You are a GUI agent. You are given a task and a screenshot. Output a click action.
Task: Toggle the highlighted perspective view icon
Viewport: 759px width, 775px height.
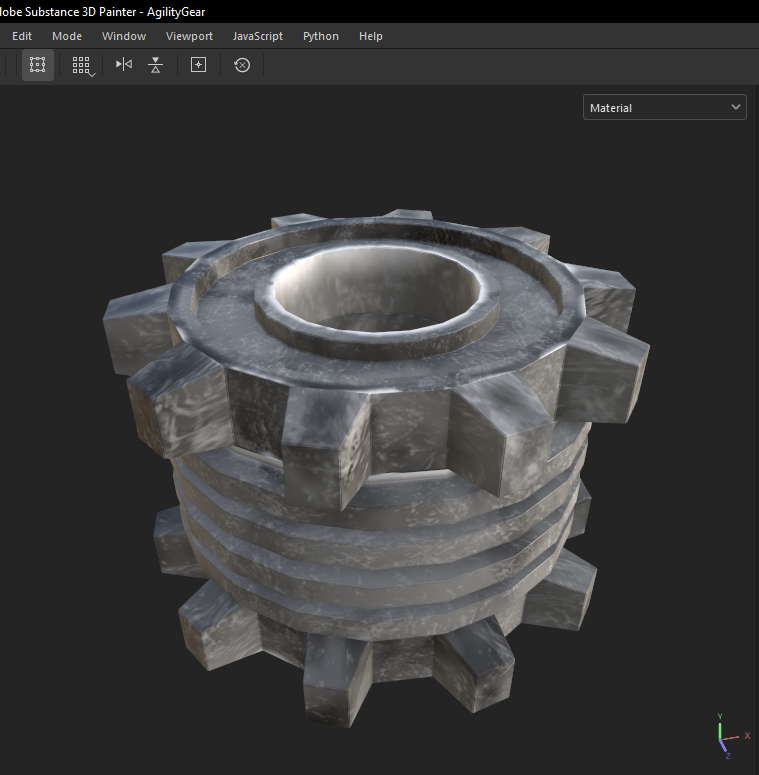click(38, 65)
